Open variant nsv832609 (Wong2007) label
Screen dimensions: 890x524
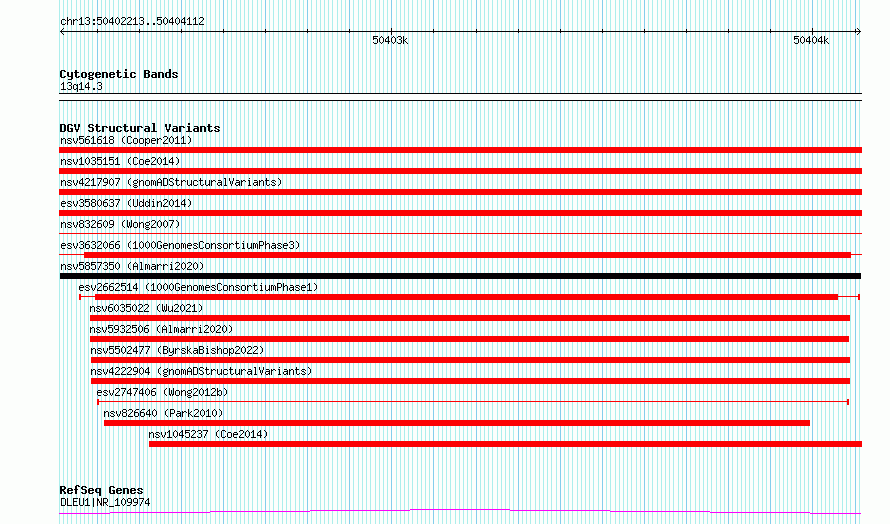click(x=120, y=224)
